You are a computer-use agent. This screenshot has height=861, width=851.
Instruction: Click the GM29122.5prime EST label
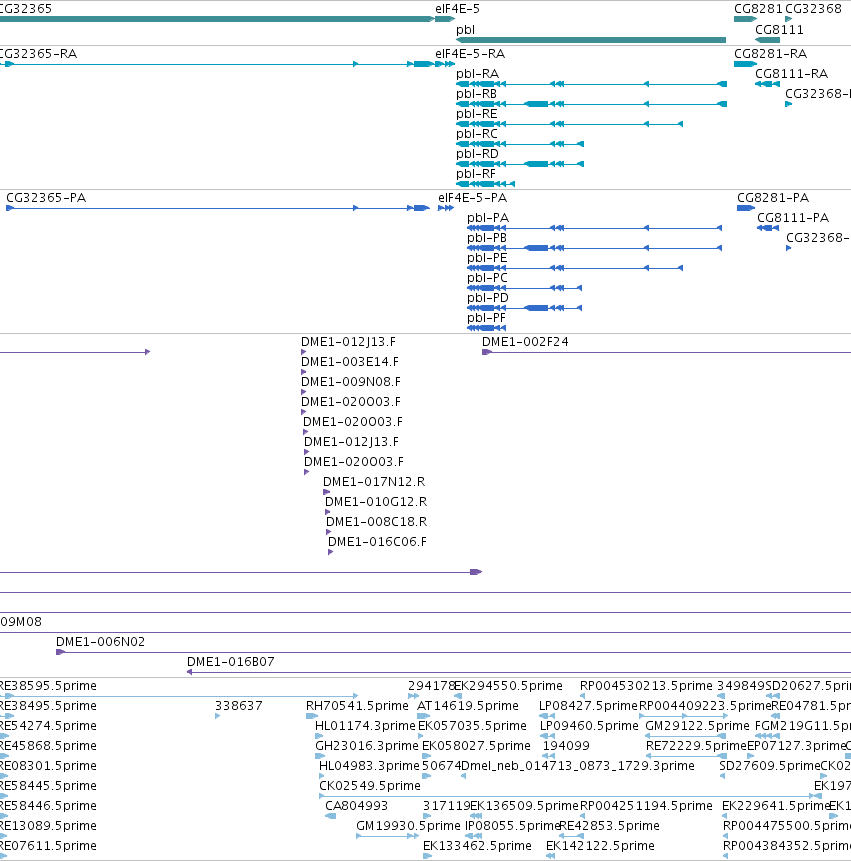coord(697,726)
